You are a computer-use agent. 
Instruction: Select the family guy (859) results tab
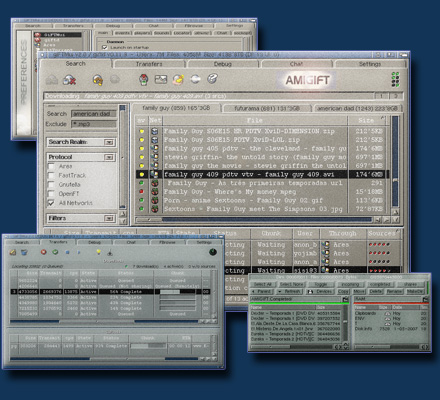coord(176,108)
